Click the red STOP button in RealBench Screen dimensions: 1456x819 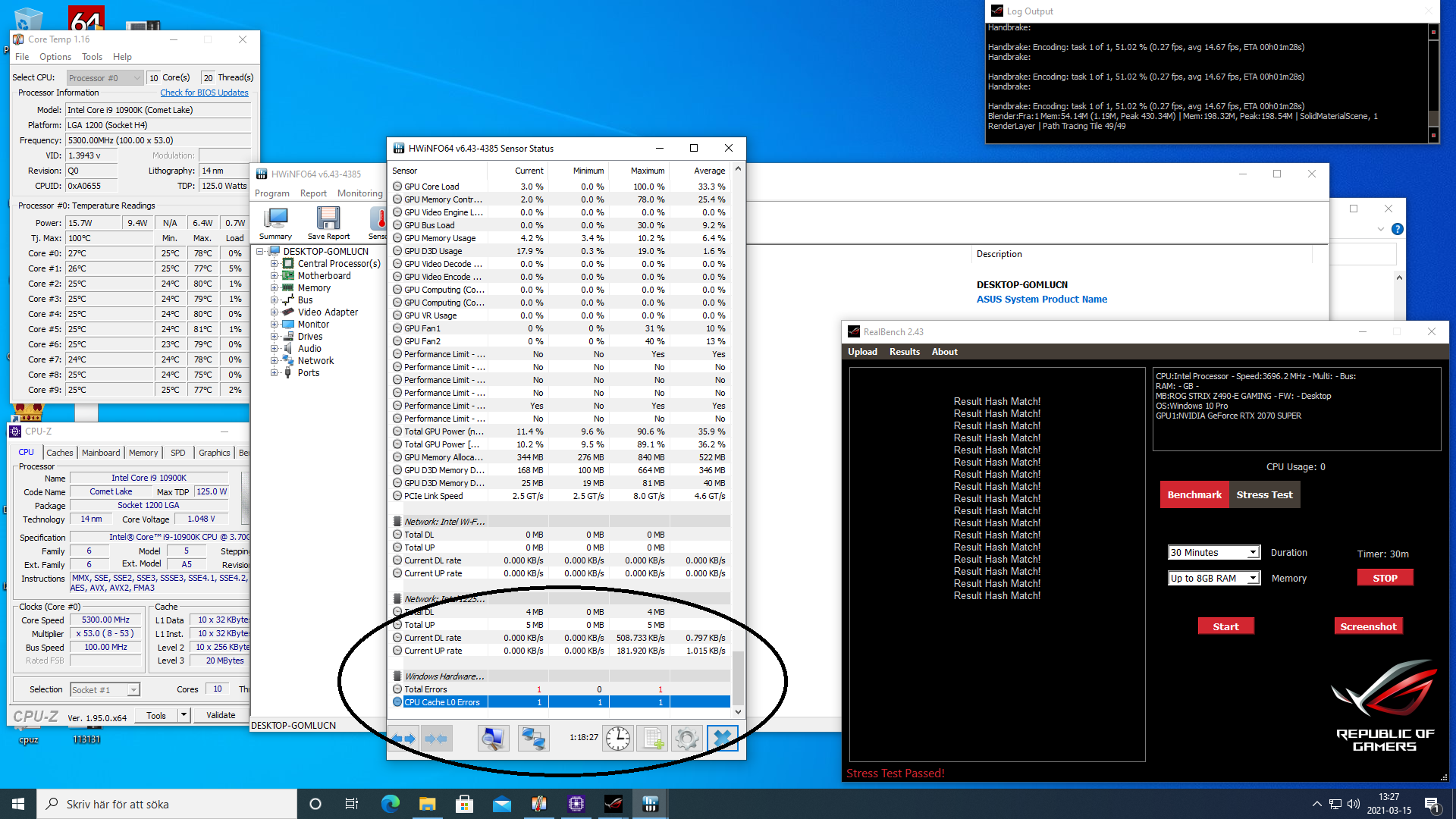pos(1385,579)
